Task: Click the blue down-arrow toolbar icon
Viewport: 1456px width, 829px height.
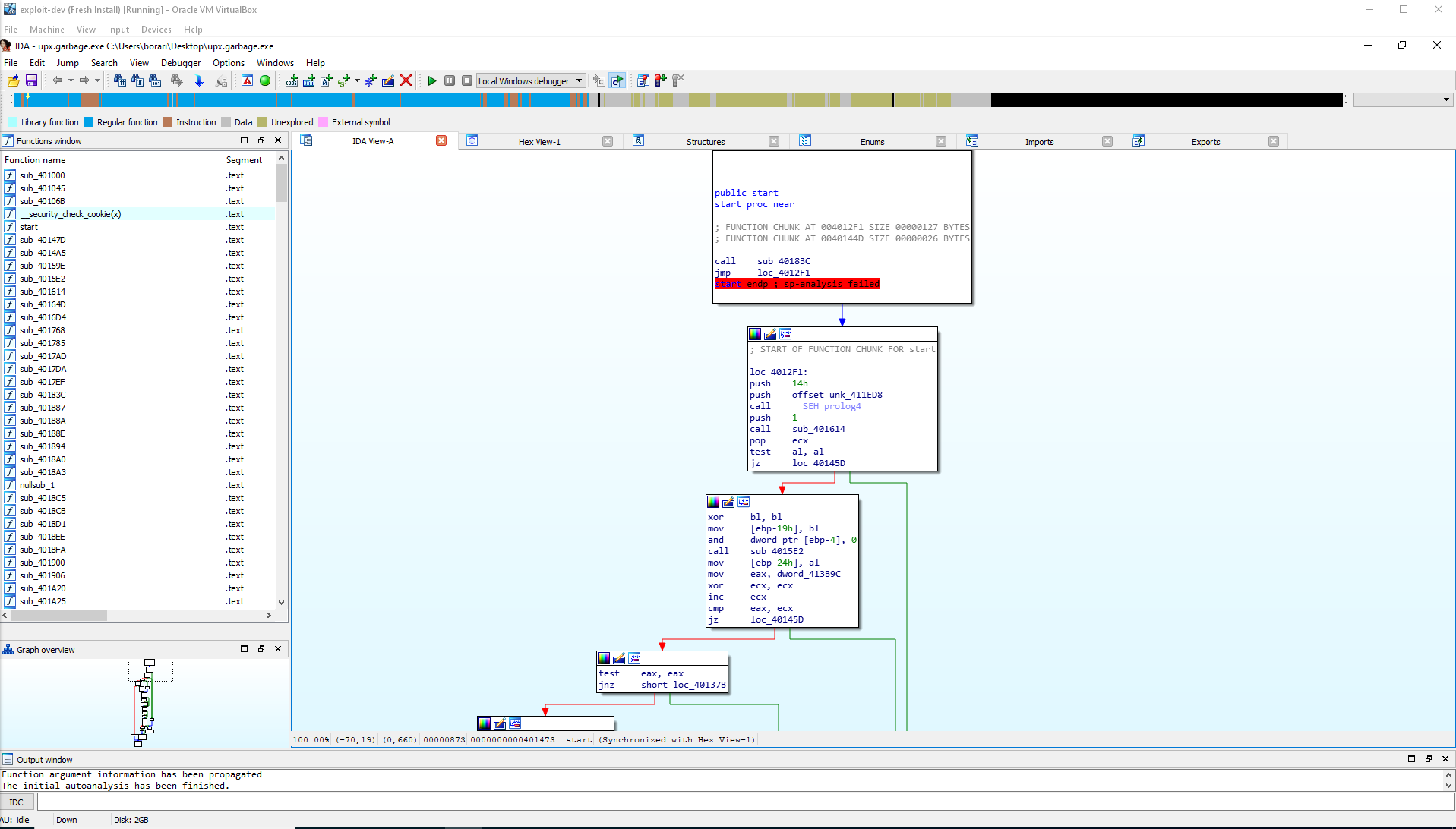Action: pos(199,80)
